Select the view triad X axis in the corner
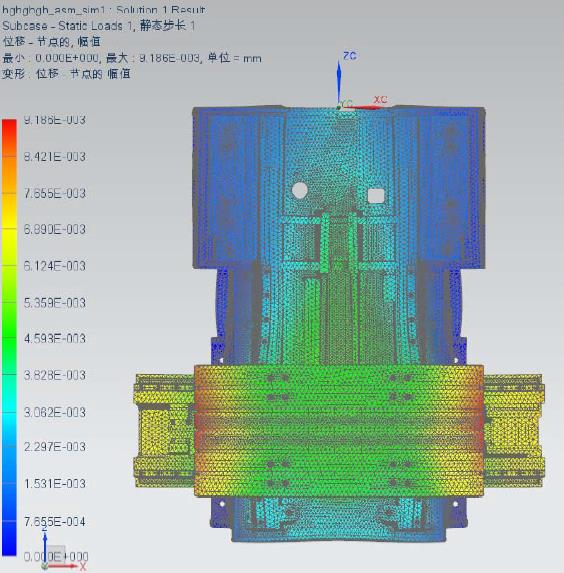Image resolution: width=564 pixels, height=573 pixels. pos(61,566)
